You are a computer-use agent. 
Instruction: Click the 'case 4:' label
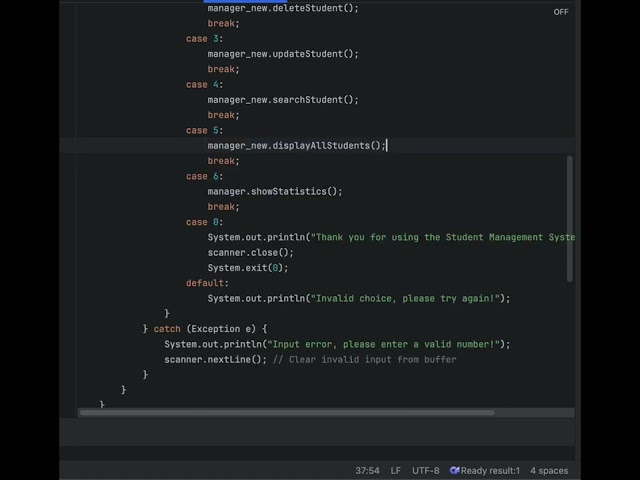[x=204, y=84]
